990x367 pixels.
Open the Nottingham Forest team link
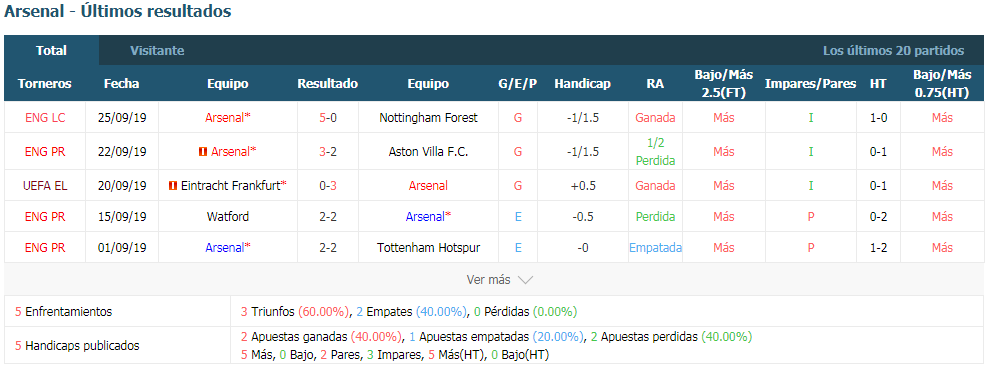point(428,117)
